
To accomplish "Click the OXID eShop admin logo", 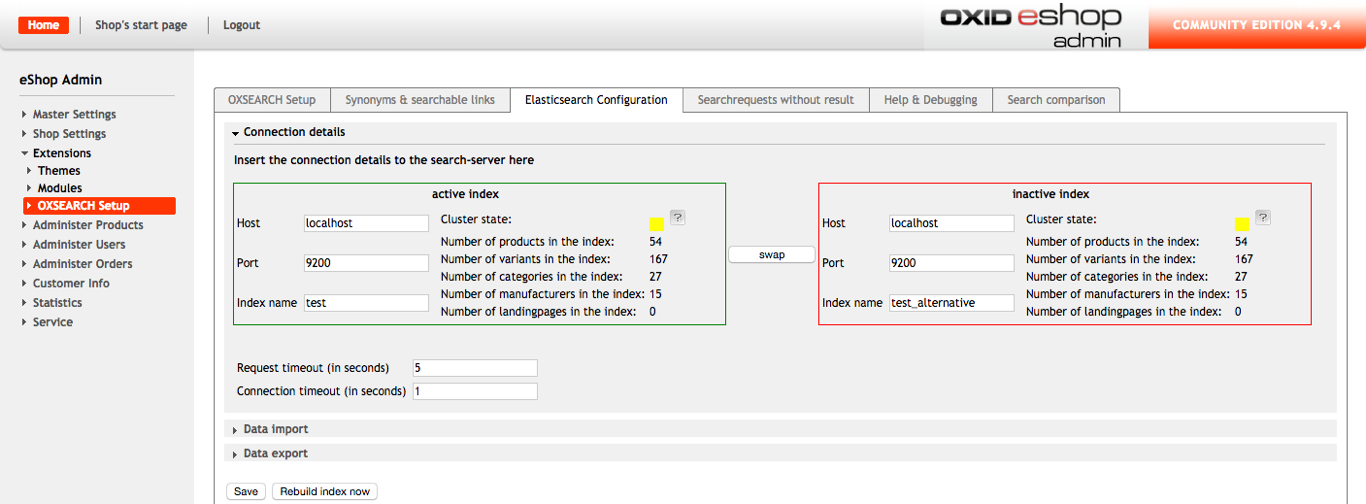I will click(1031, 26).
